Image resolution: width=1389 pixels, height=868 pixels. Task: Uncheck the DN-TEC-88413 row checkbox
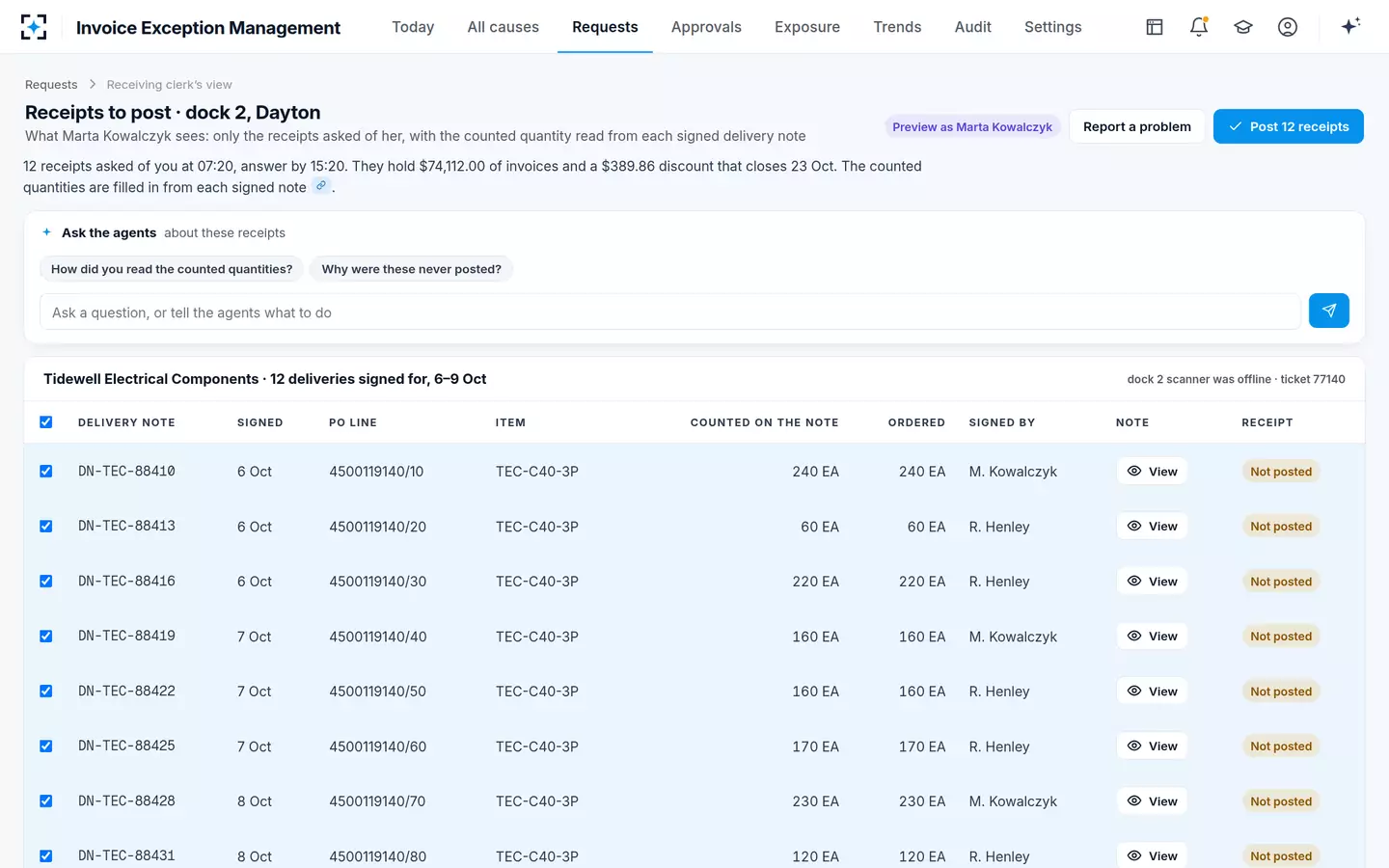(46, 527)
